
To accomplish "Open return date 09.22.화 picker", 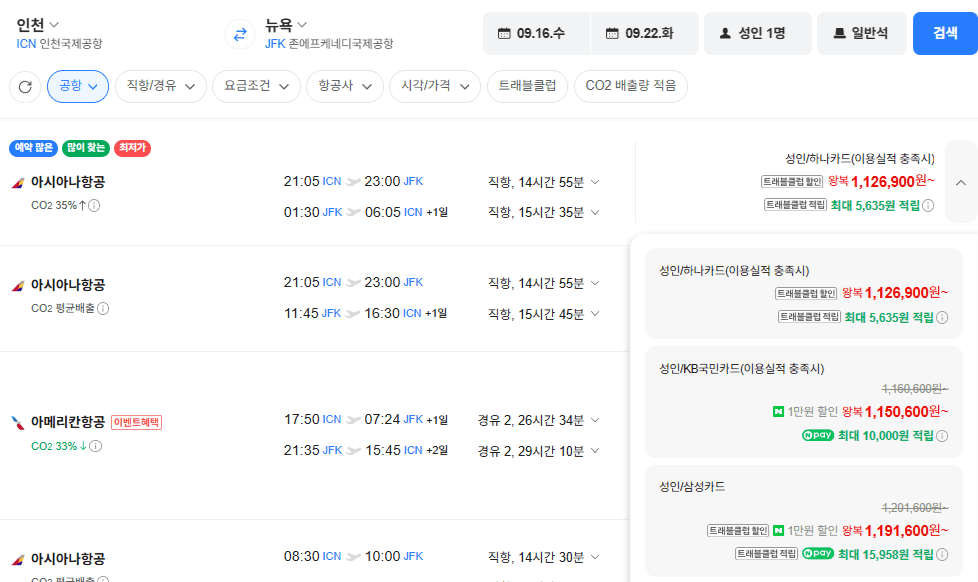I will [x=645, y=34].
